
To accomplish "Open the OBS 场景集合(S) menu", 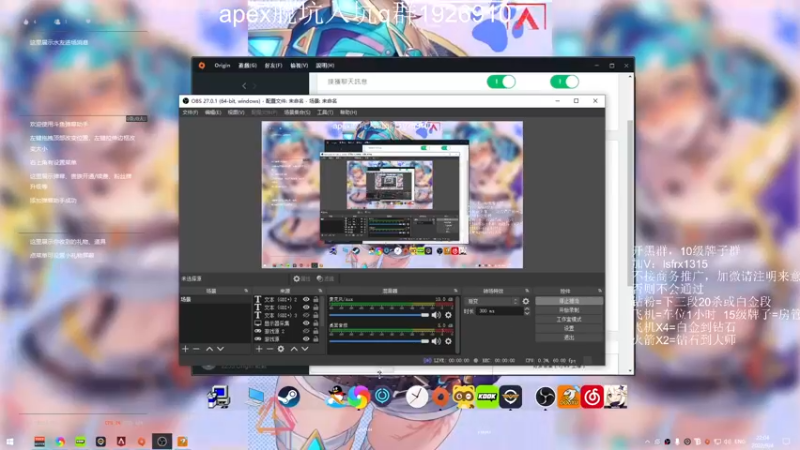I will (x=297, y=112).
